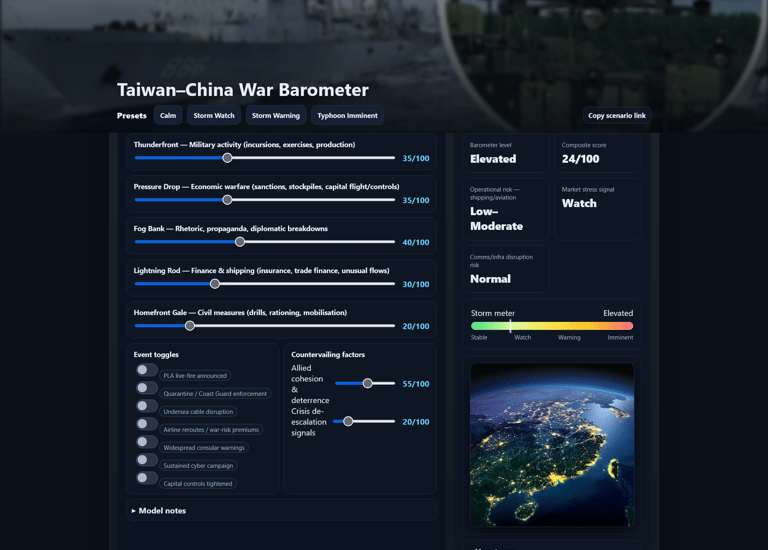
Task: Click the night satellite image of East Asia
Action: tap(552, 445)
